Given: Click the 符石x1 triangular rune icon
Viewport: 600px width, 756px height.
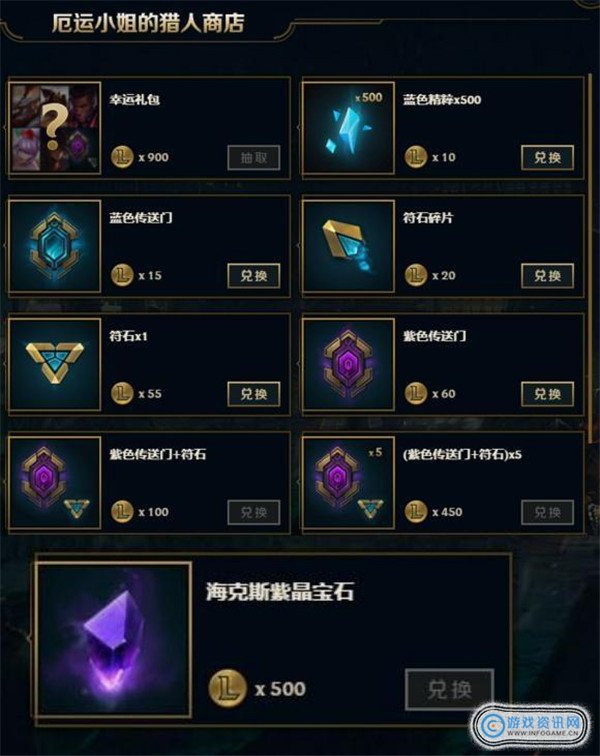Looking at the screenshot, I should [x=55, y=364].
